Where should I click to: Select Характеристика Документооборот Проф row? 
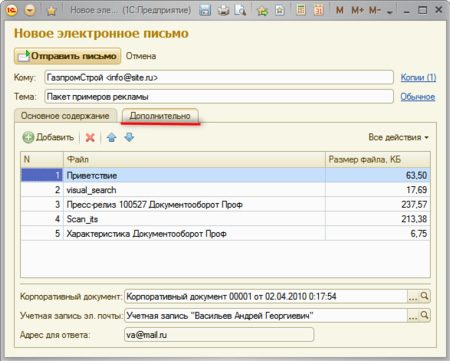(x=225, y=233)
